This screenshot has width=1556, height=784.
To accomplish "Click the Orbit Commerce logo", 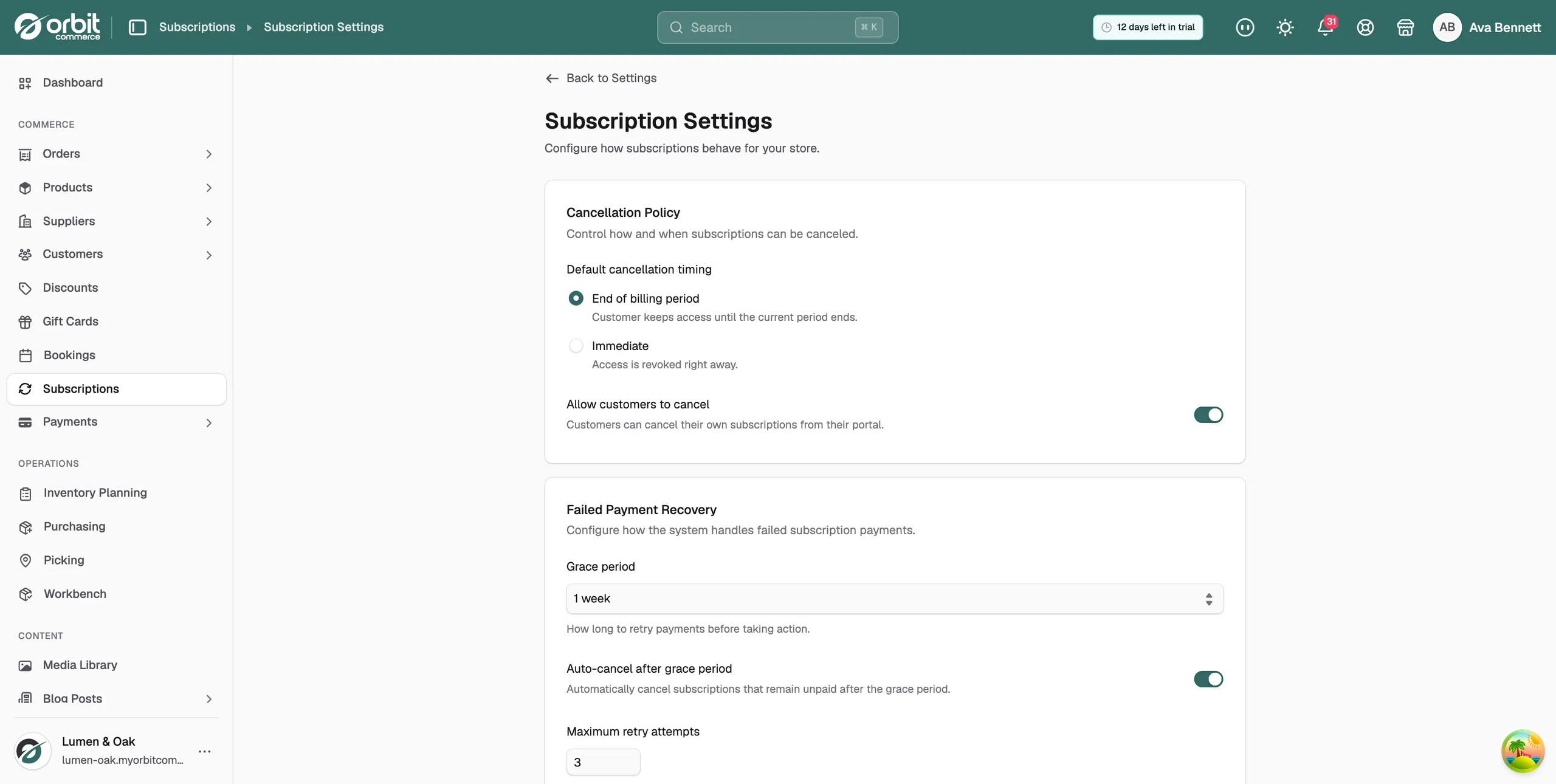I will point(57,27).
